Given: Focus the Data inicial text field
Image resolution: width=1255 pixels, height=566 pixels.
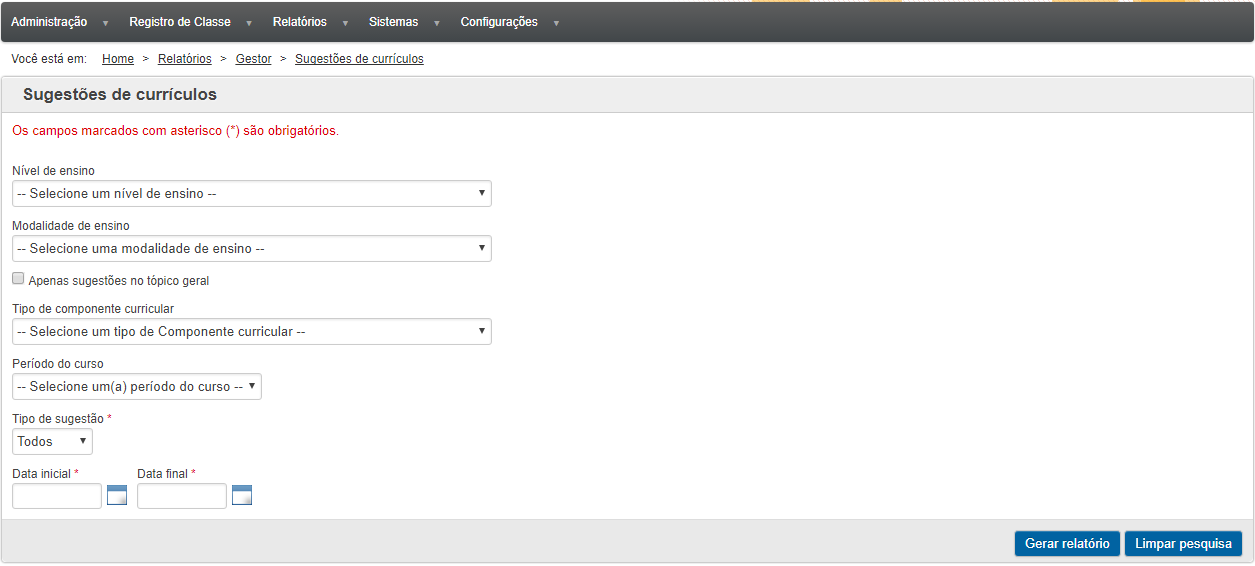Looking at the screenshot, I should [57, 496].
